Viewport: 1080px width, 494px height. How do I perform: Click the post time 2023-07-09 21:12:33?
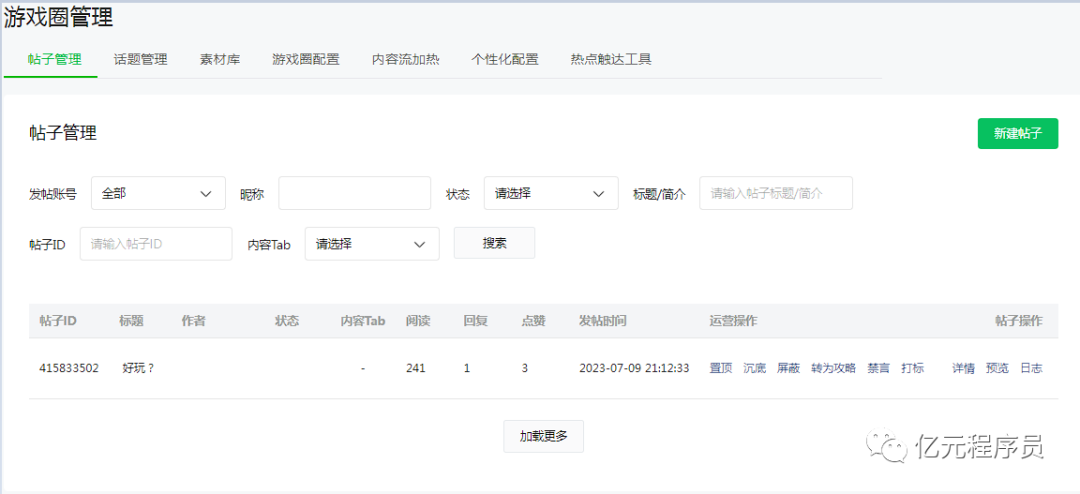click(634, 368)
